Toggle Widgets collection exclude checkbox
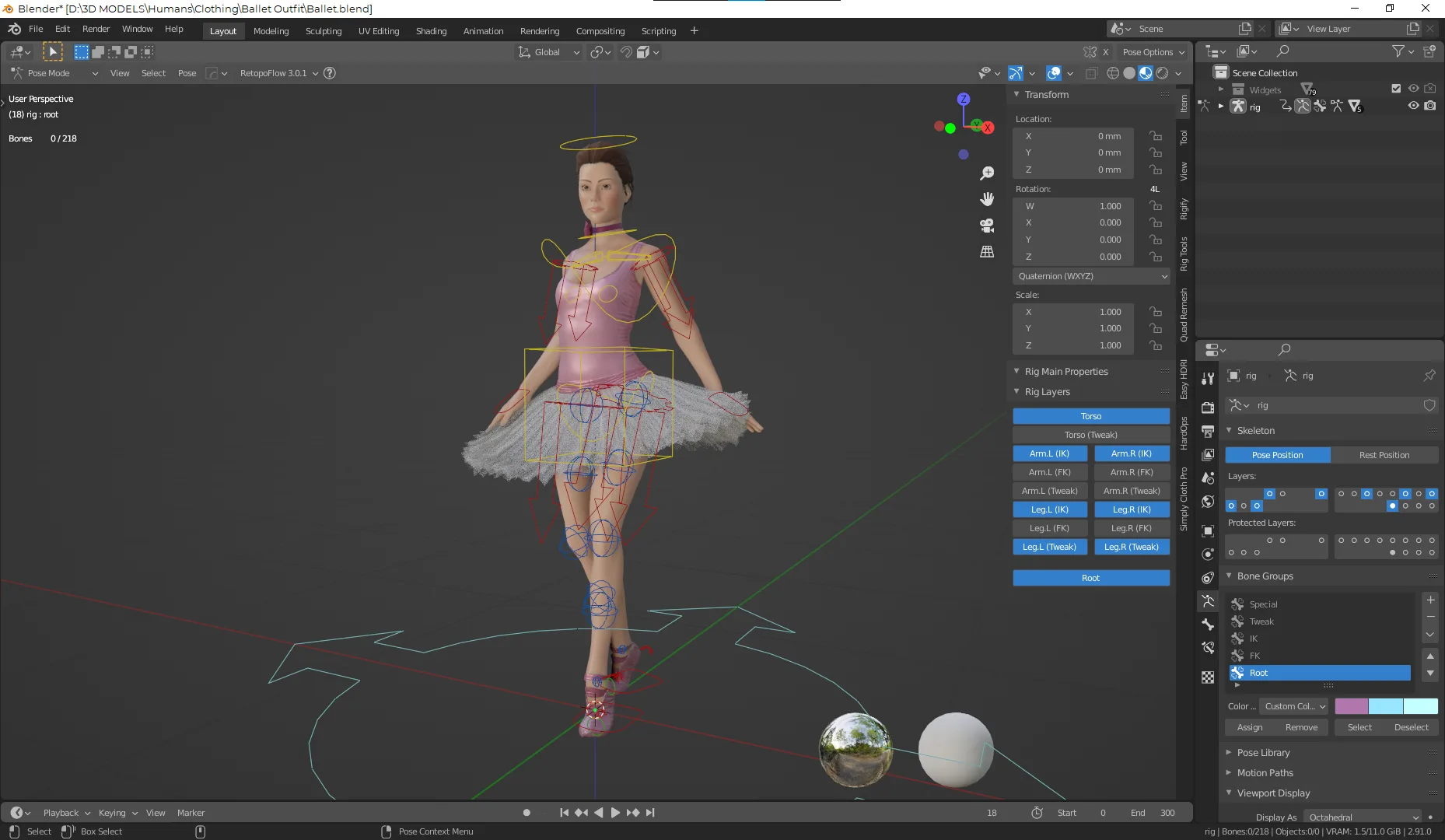The height and width of the screenshot is (840, 1445). coord(1396,89)
